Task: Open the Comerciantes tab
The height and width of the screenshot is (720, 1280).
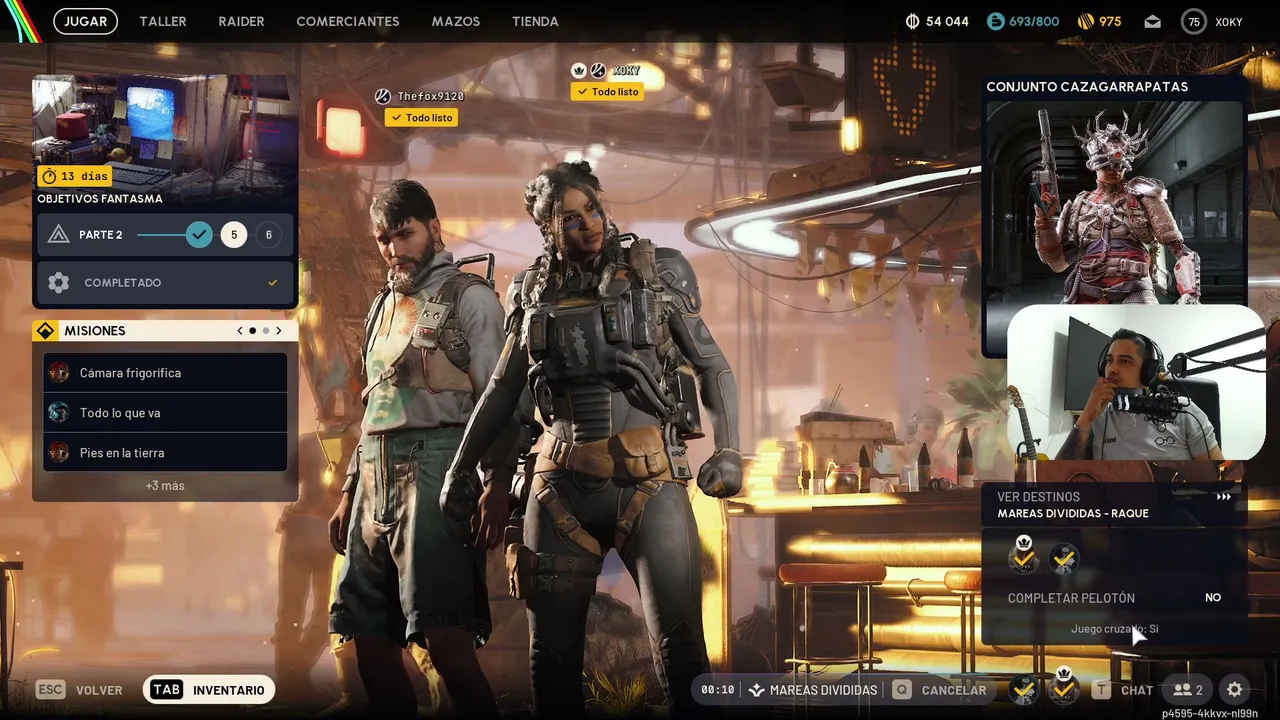Action: click(x=348, y=21)
